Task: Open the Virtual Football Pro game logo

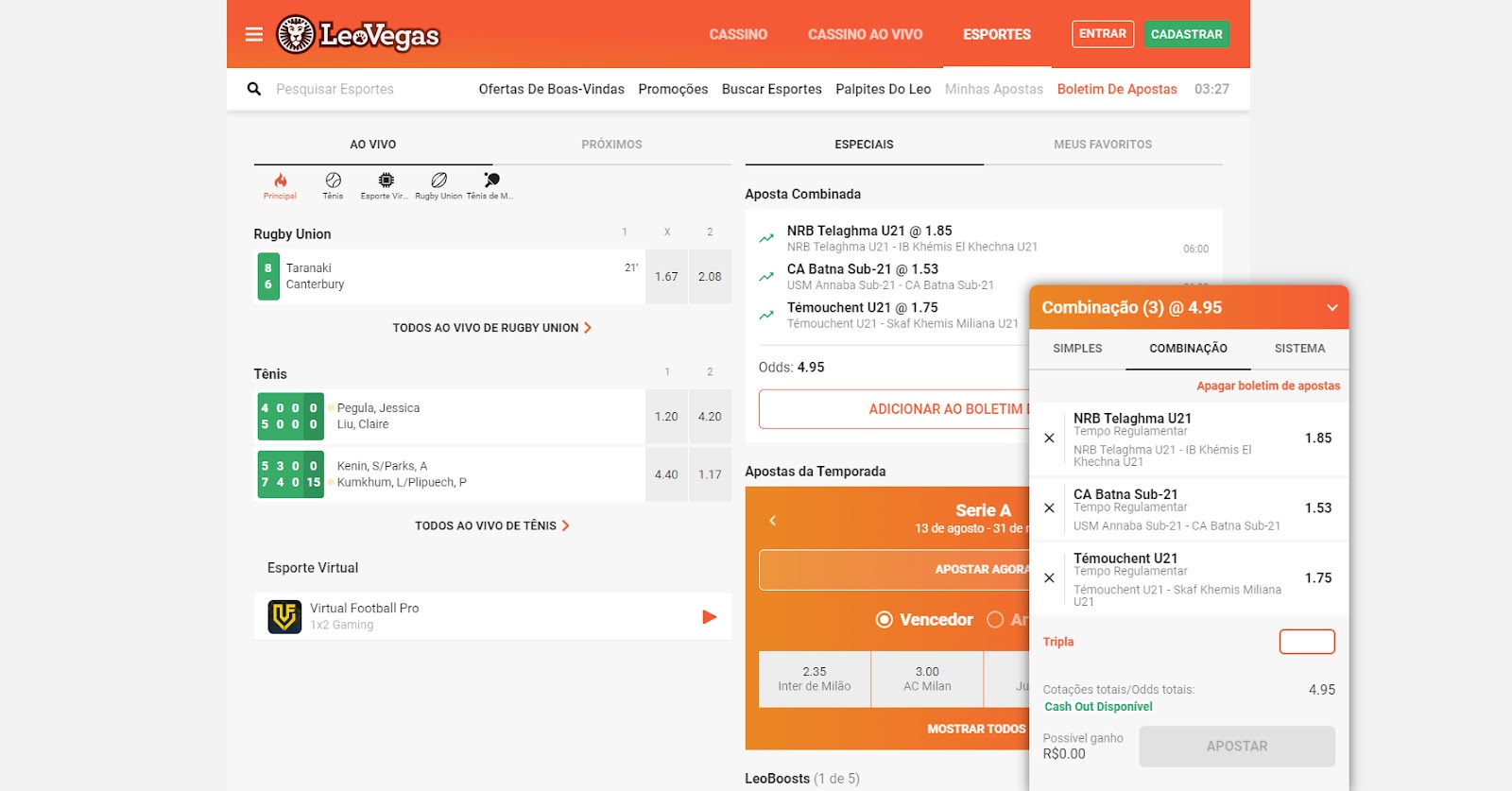Action: point(284,617)
